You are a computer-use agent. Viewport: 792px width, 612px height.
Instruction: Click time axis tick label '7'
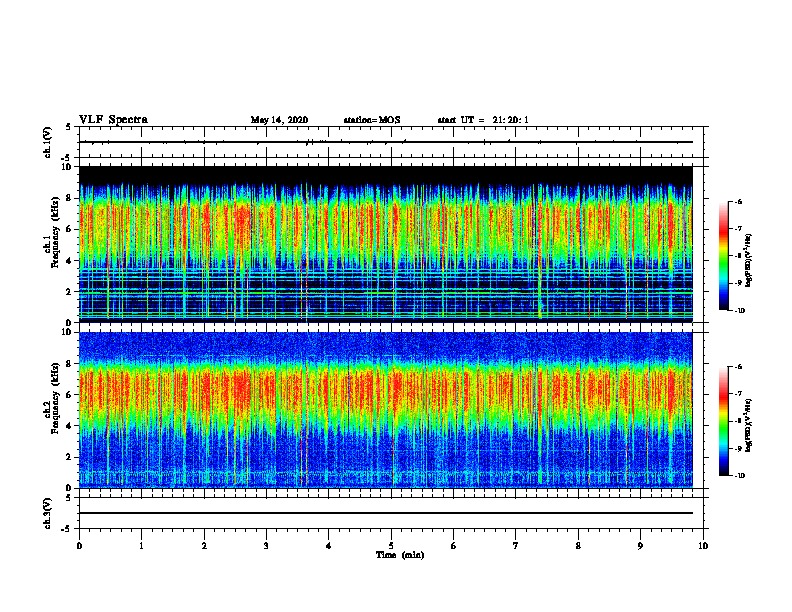pyautogui.click(x=516, y=546)
